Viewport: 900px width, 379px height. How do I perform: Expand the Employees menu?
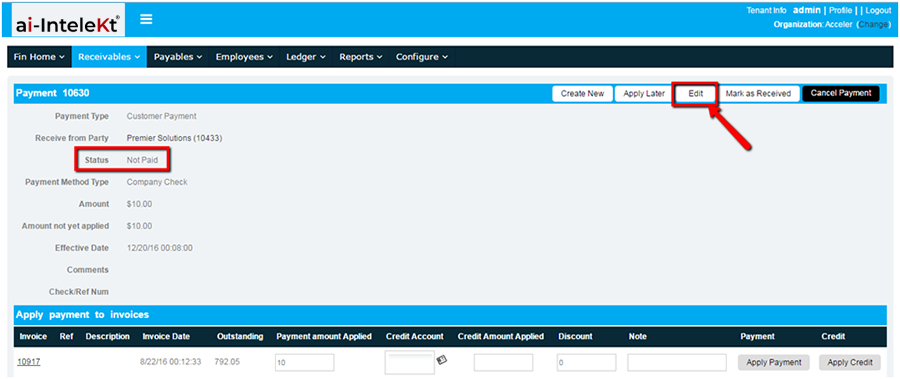tap(244, 57)
